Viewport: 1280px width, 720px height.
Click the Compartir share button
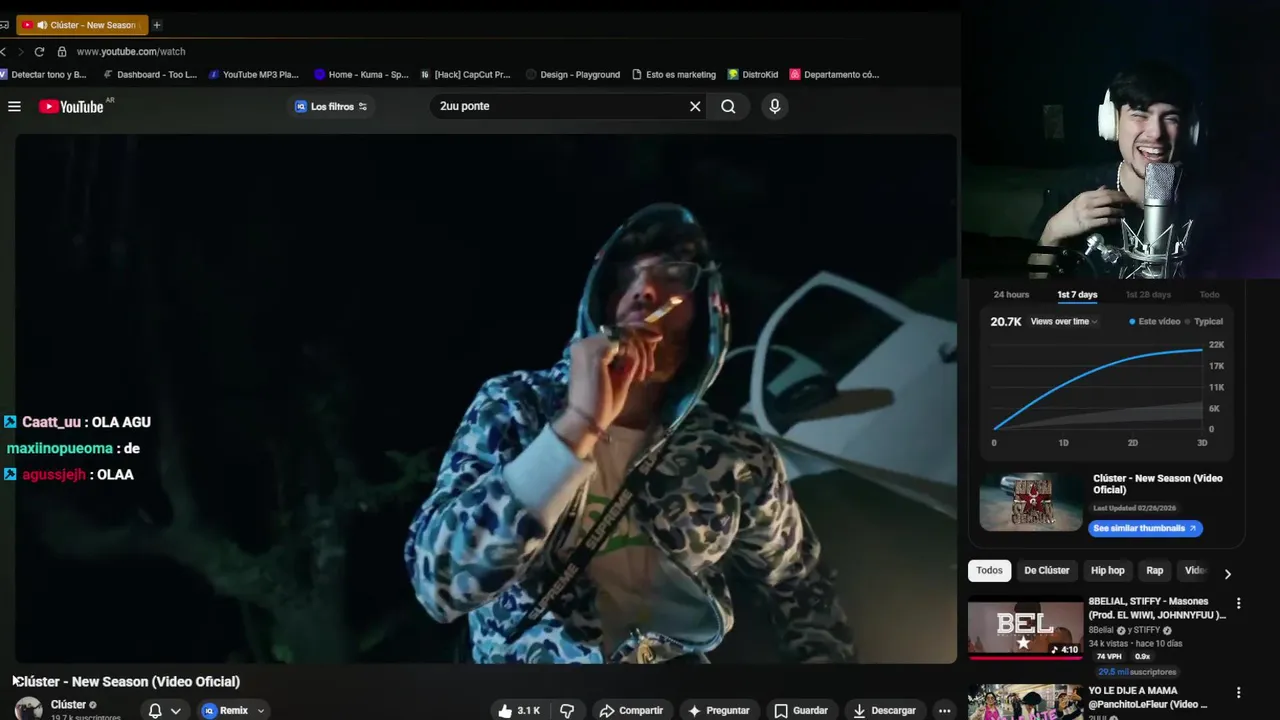631,711
